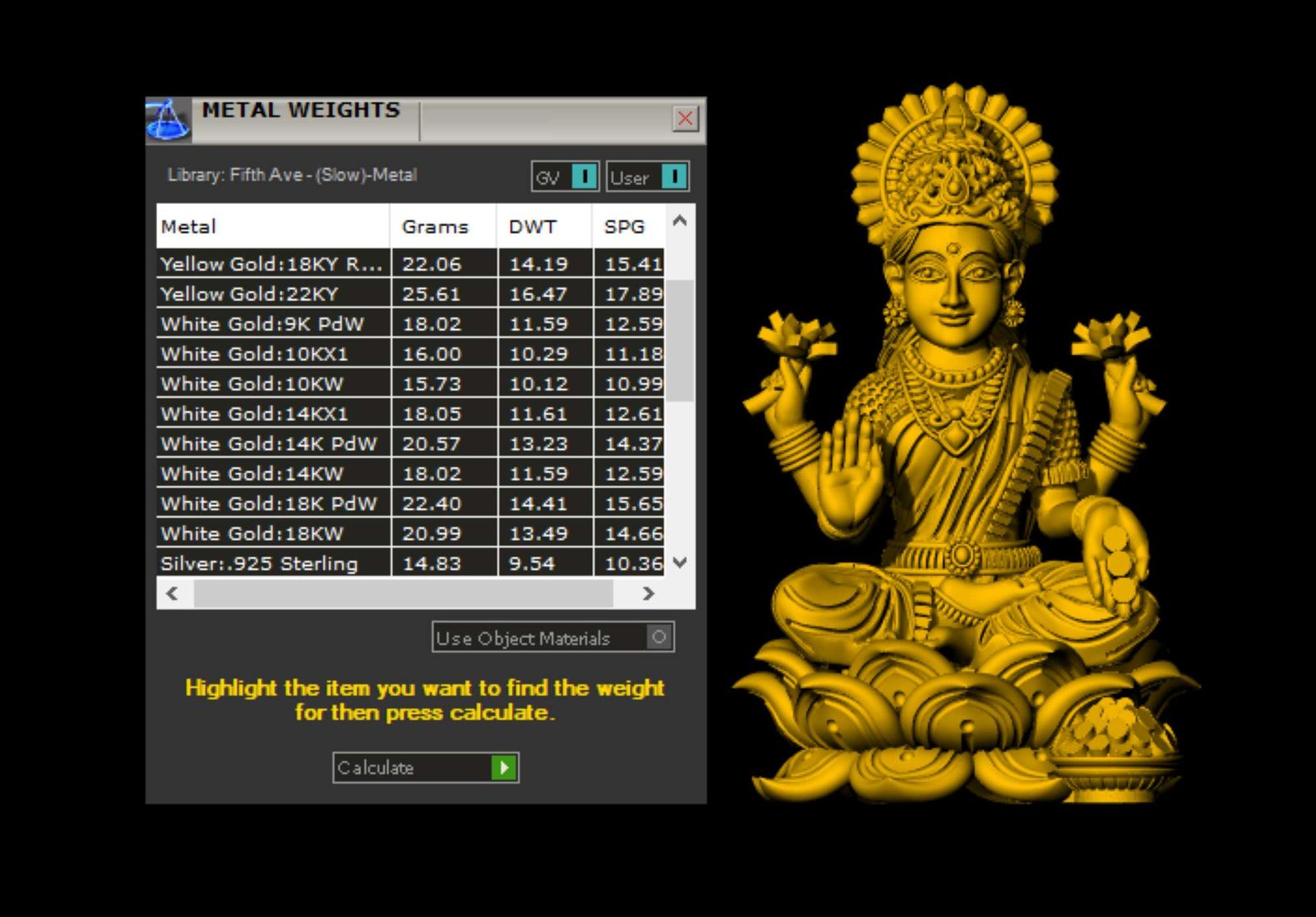Screen dimensions: 1316x917
Task: Click the vertical scrollbar thumb
Action: tap(679, 340)
